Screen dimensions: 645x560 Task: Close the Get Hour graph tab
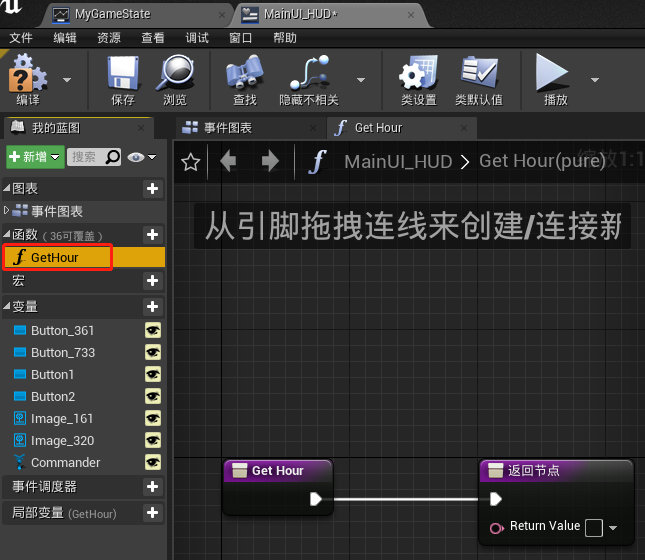click(464, 128)
